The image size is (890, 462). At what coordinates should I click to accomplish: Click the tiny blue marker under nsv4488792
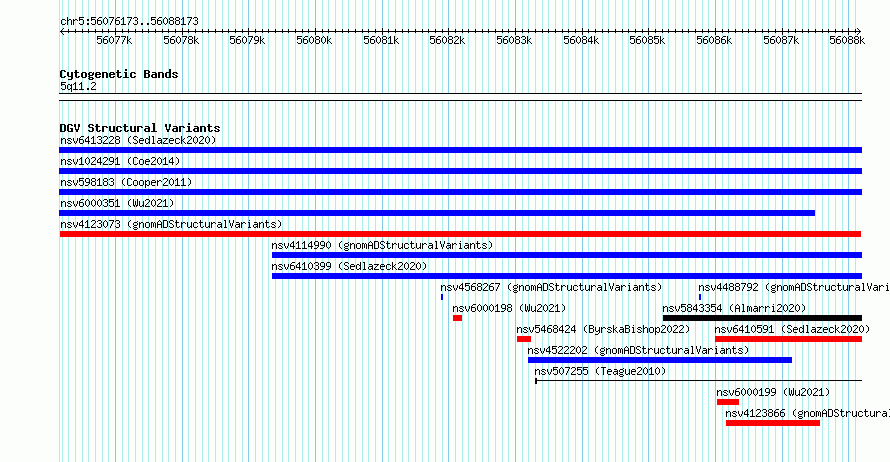pyautogui.click(x=700, y=297)
